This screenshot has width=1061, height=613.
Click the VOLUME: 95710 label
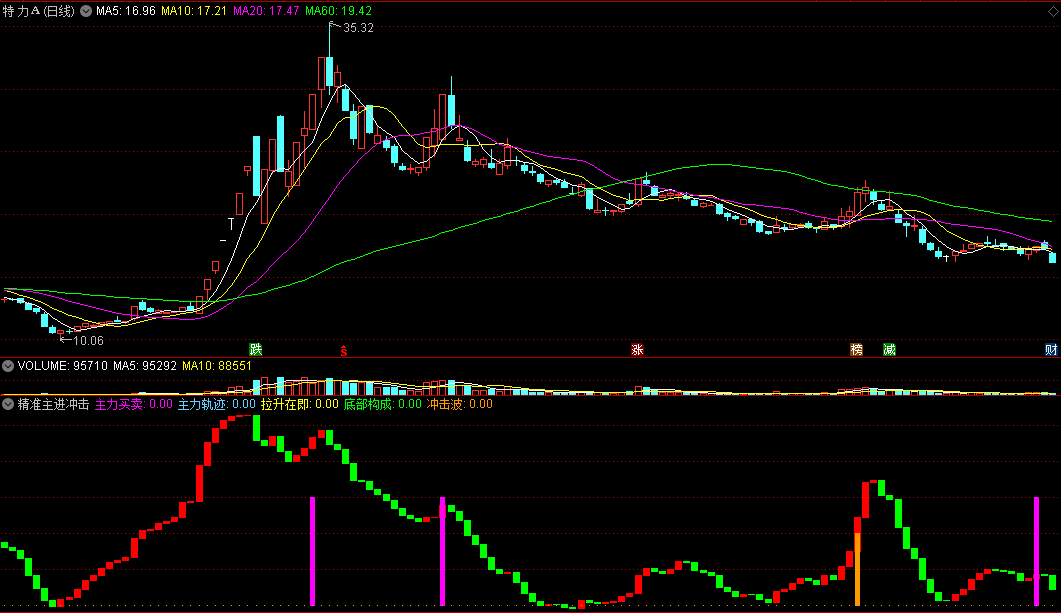click(62, 366)
